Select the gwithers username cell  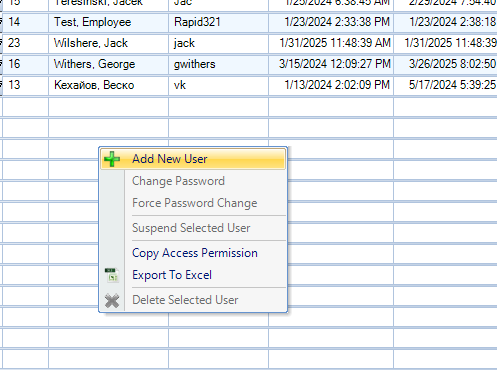click(x=218, y=64)
